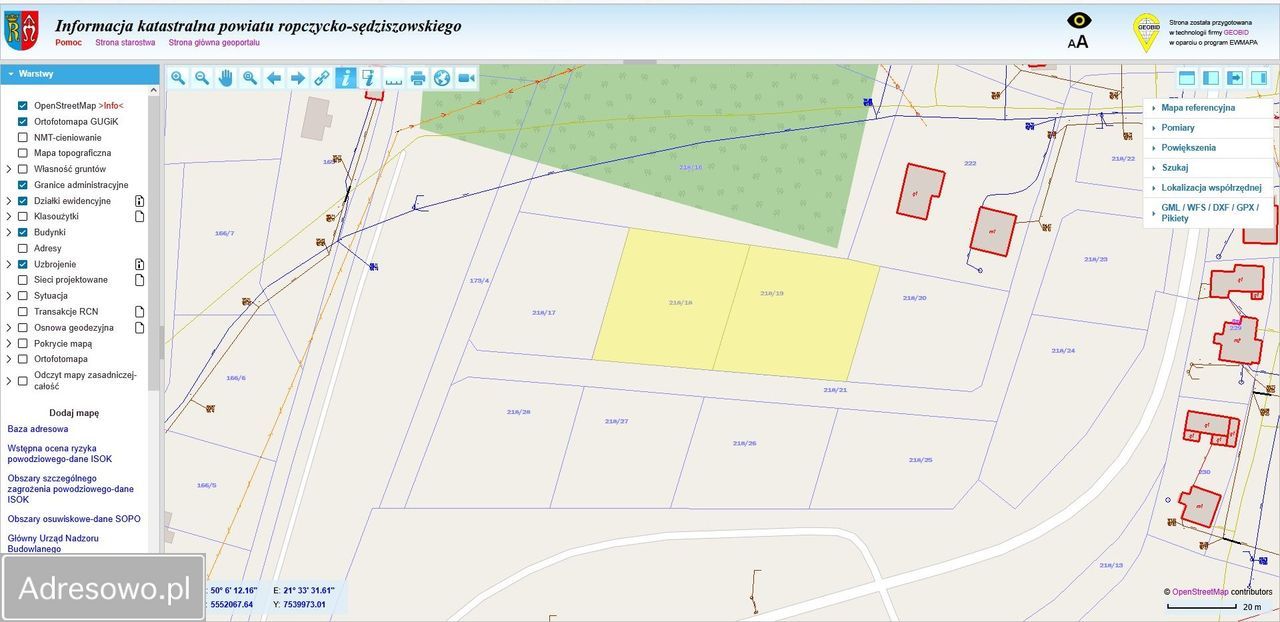1280x622 pixels.
Task: Open document icon next to Osnowa geodezyjna
Action: click(140, 327)
